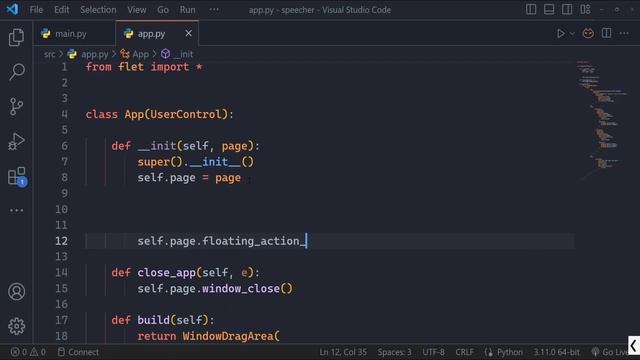
Task: Open the Extensions view
Action: tap(17, 177)
